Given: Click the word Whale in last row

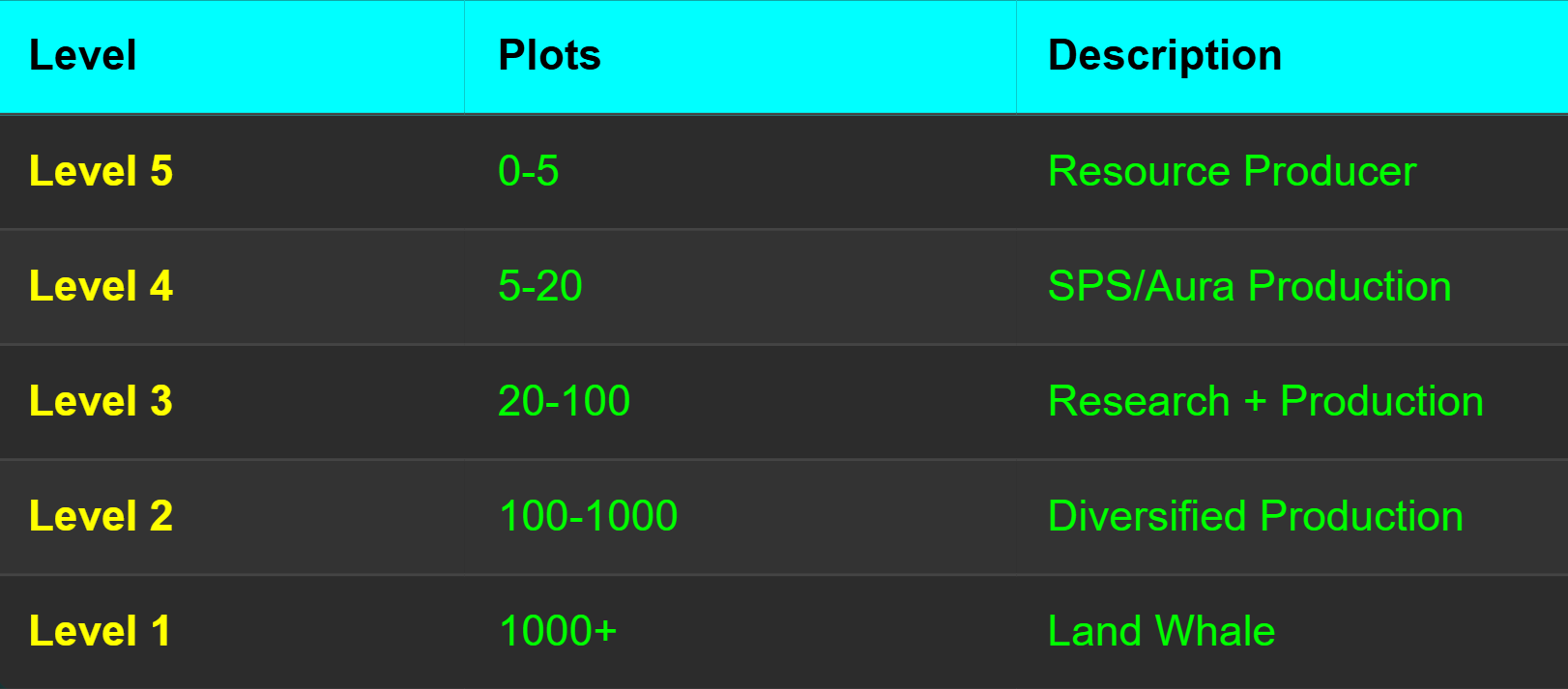Looking at the screenshot, I should pos(1215,631).
